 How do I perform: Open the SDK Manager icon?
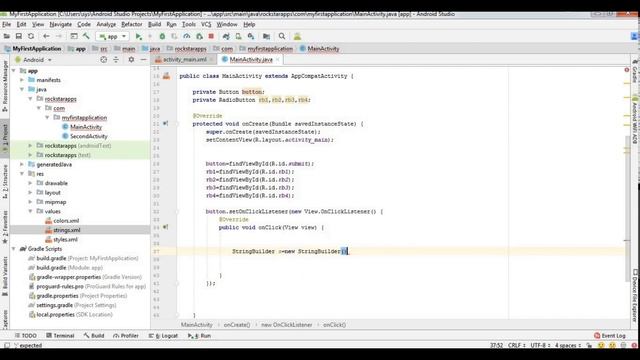coord(251,37)
